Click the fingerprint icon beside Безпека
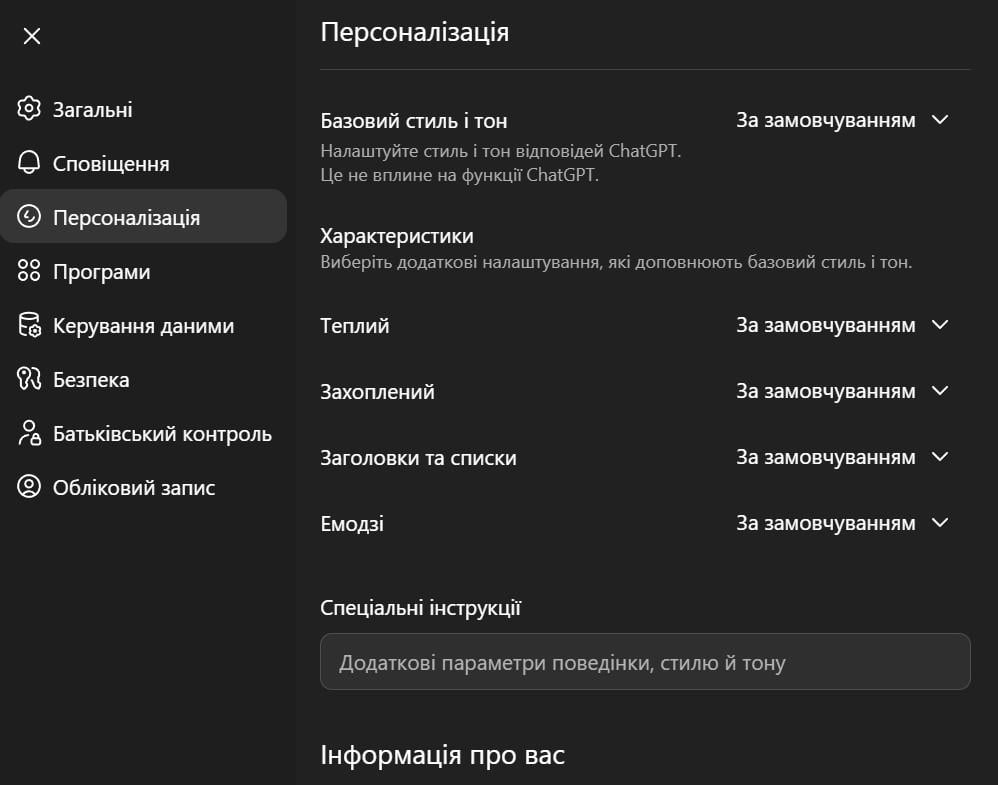The image size is (998, 785). (x=28, y=379)
